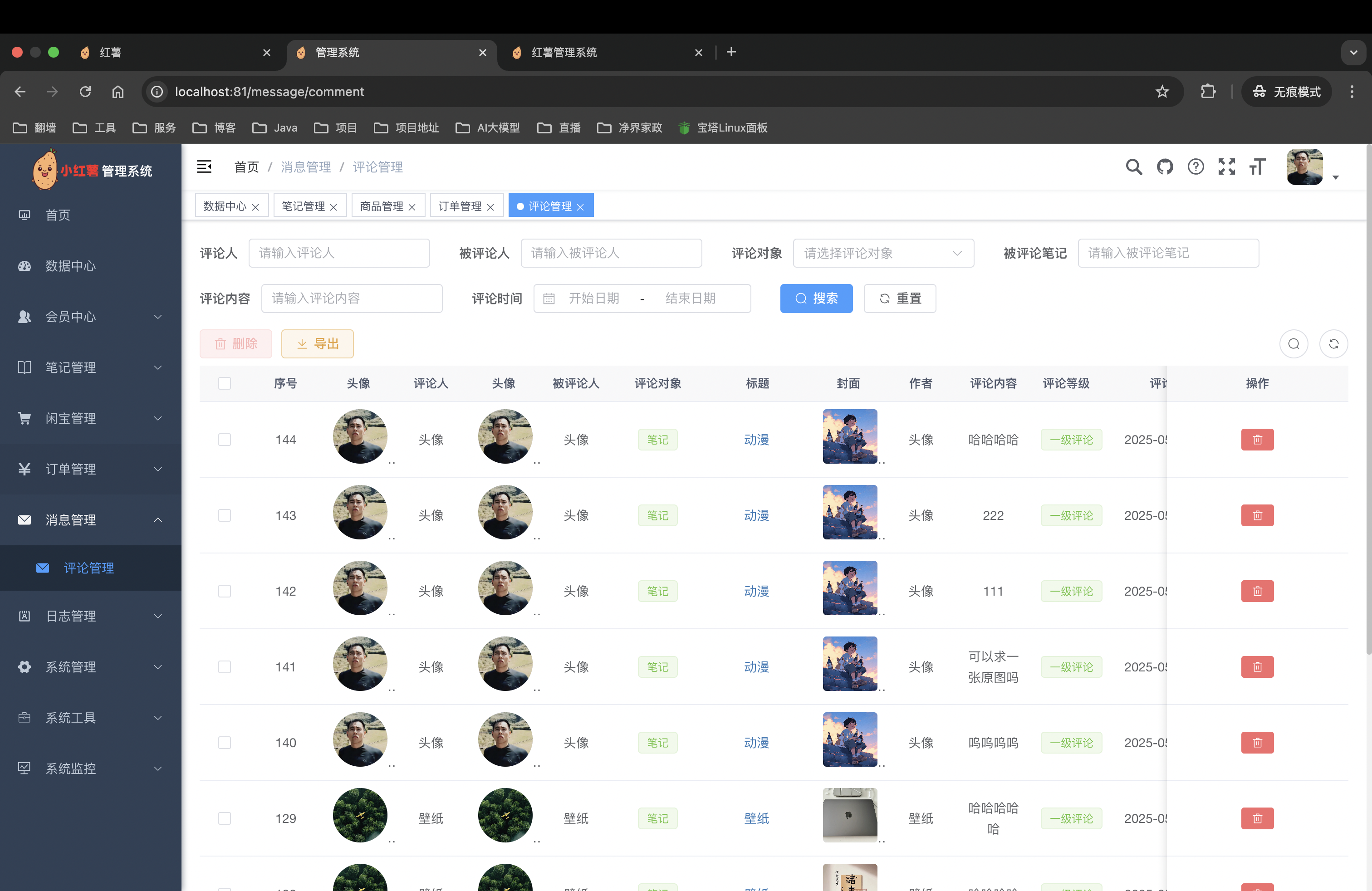Toggle fullscreen mode icon

[1226, 167]
